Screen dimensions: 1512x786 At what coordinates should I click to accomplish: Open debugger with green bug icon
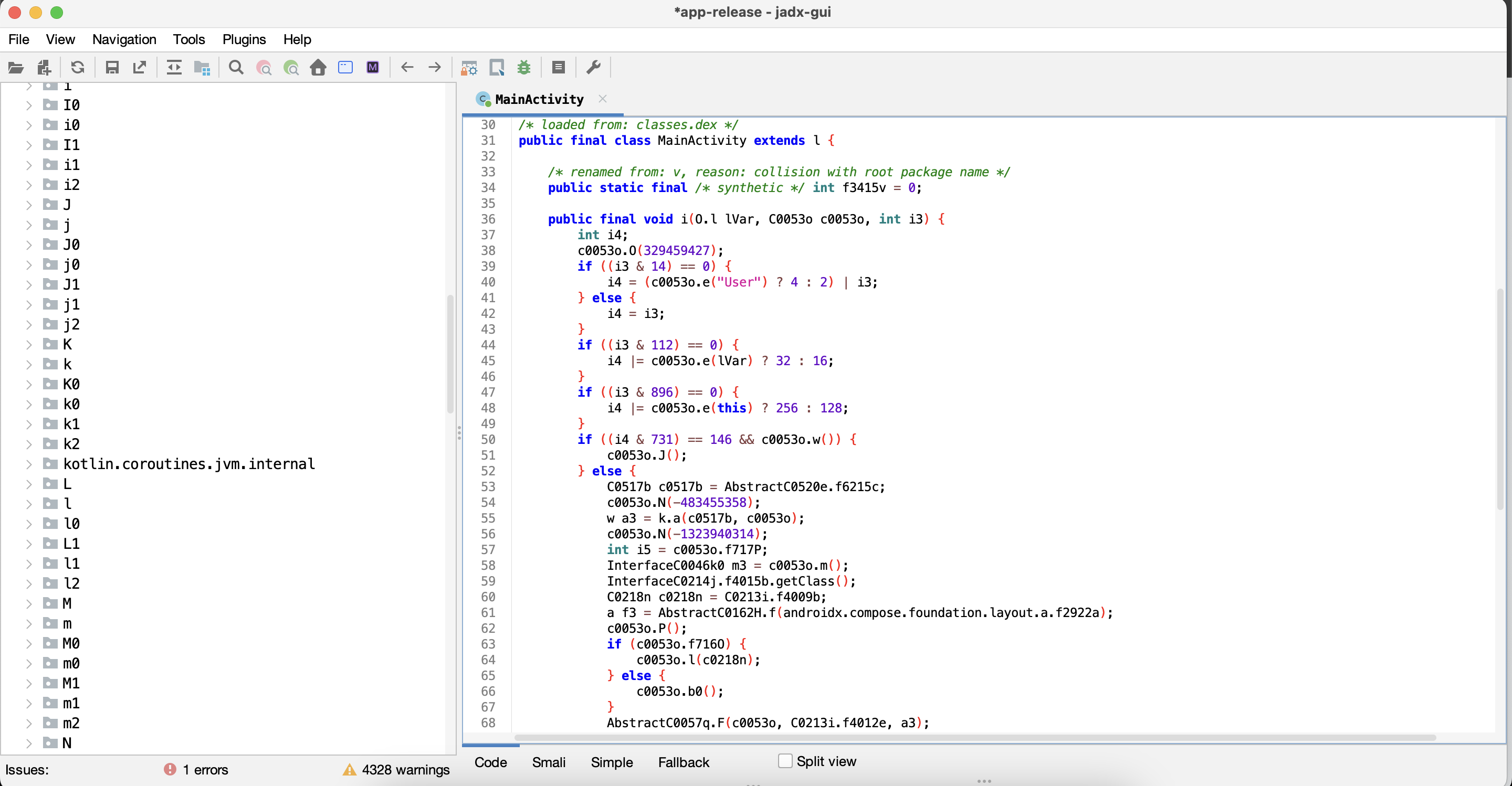[524, 68]
